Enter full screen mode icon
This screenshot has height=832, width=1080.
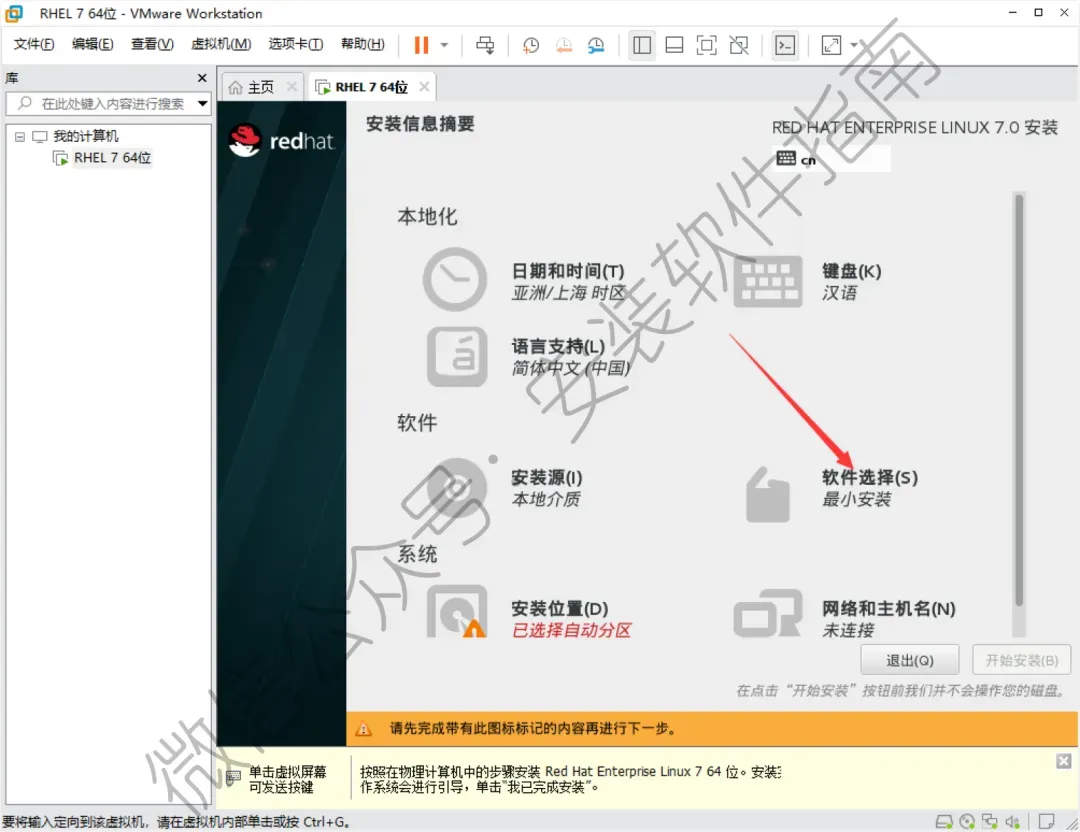click(x=707, y=45)
